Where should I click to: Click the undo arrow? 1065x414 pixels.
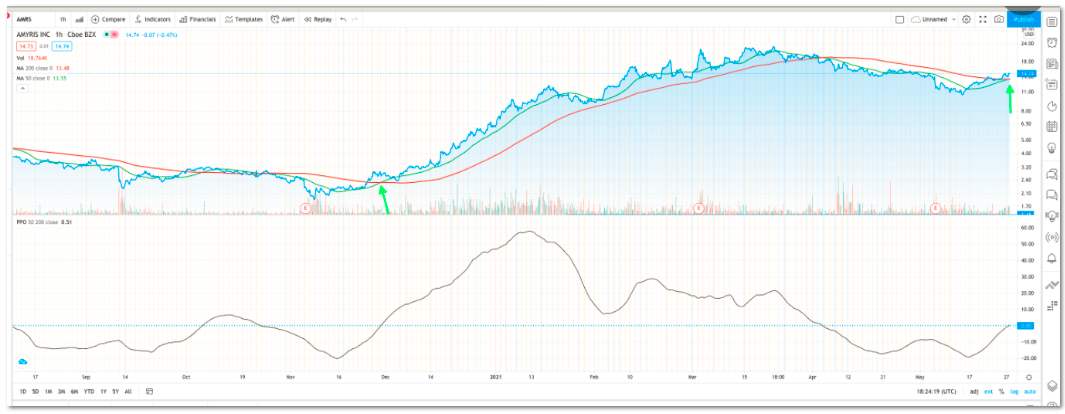pyautogui.click(x=344, y=19)
